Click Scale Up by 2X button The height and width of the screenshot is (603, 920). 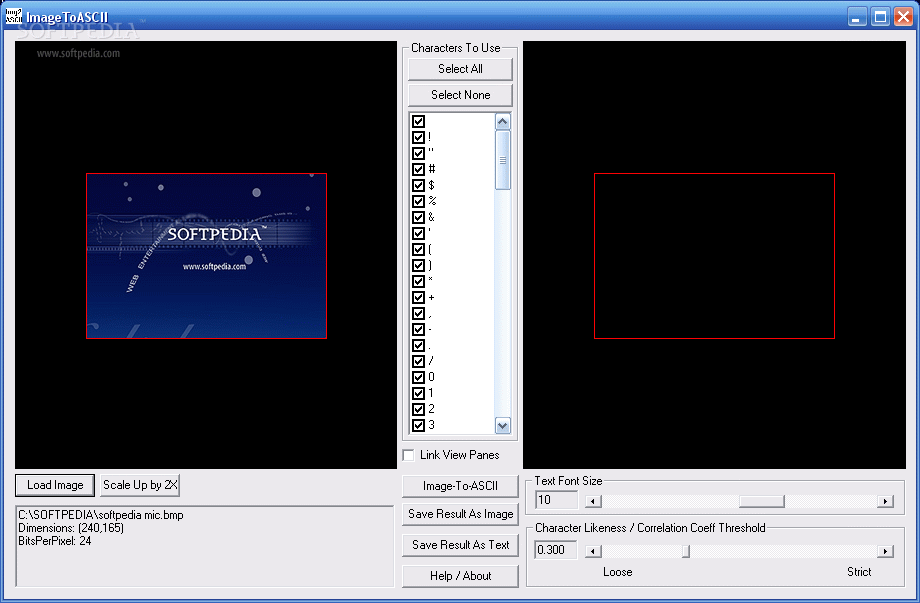pos(140,485)
